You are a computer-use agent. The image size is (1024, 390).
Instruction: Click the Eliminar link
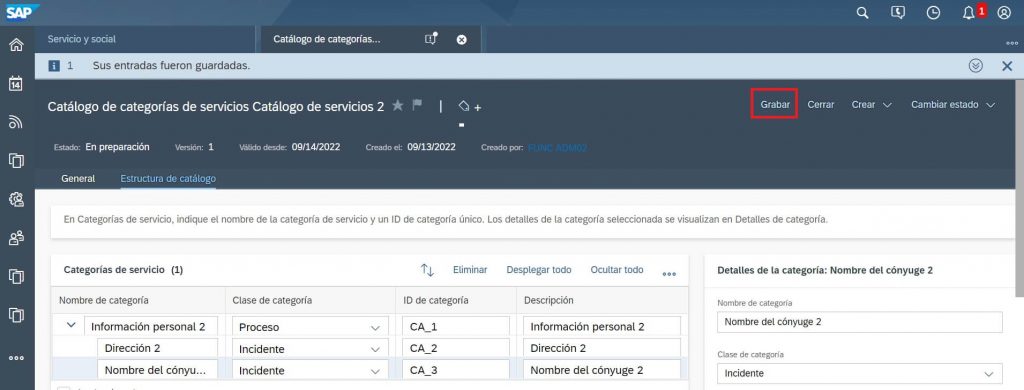click(470, 270)
